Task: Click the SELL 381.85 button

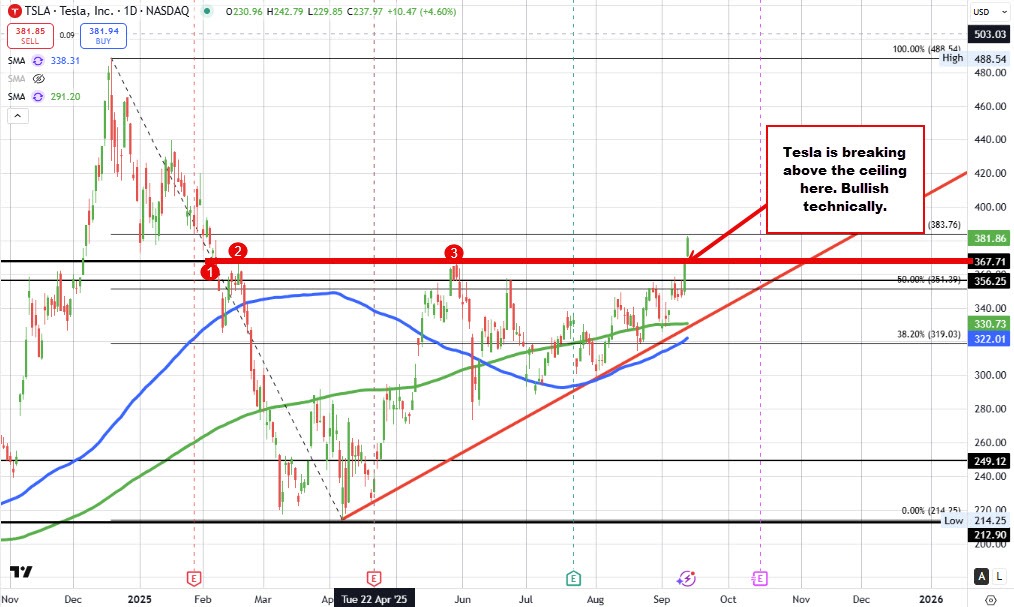Action: [30, 36]
